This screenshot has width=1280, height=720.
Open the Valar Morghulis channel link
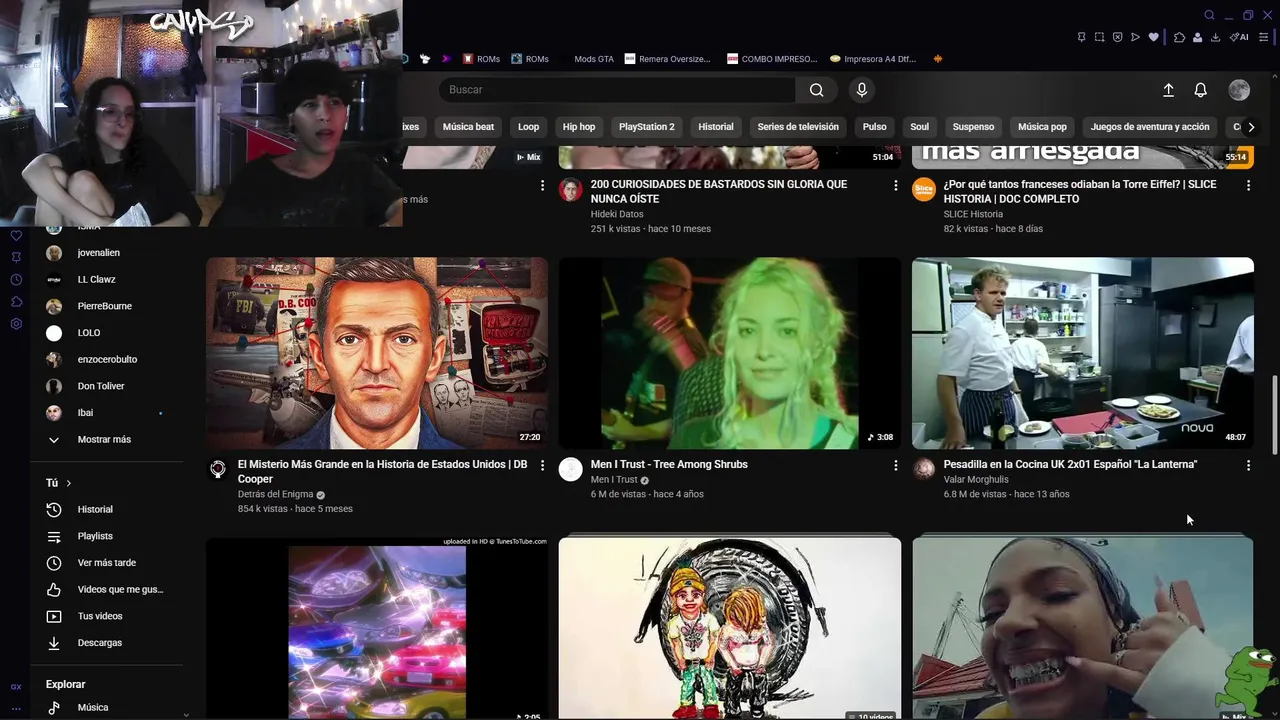coord(976,480)
